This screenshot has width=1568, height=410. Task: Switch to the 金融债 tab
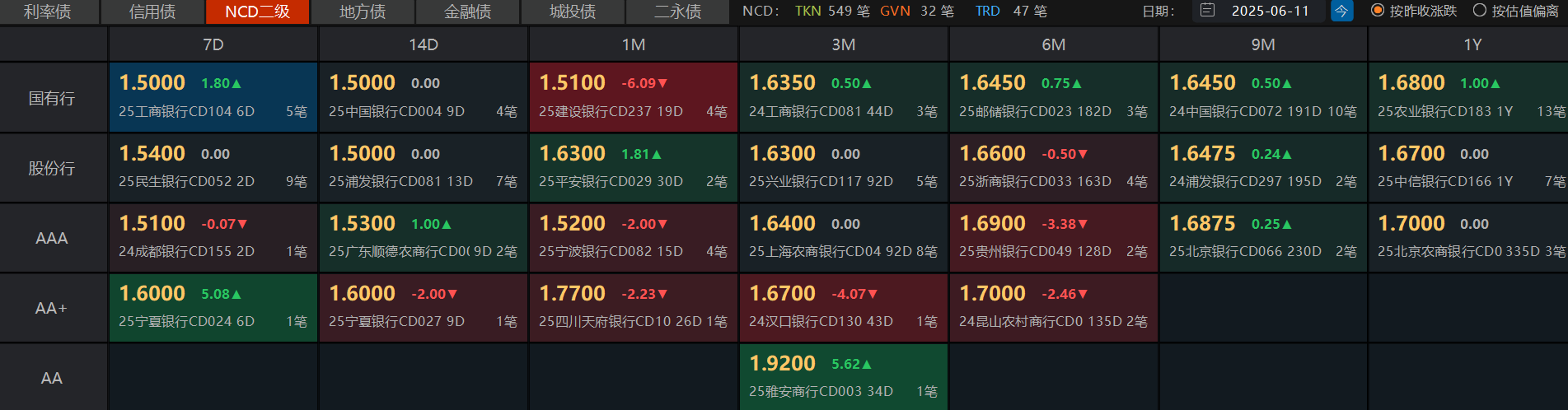468,12
